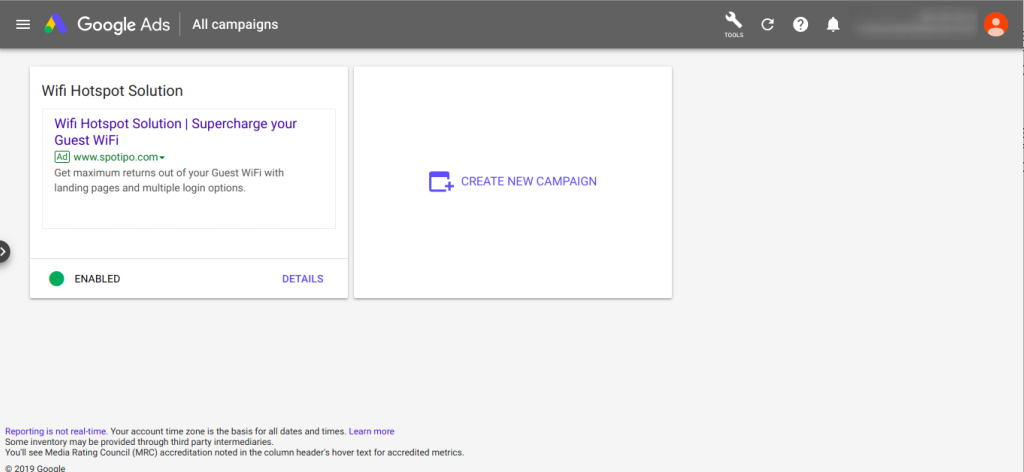Click the green Enabled status dot
The height and width of the screenshot is (472, 1024).
(57, 279)
